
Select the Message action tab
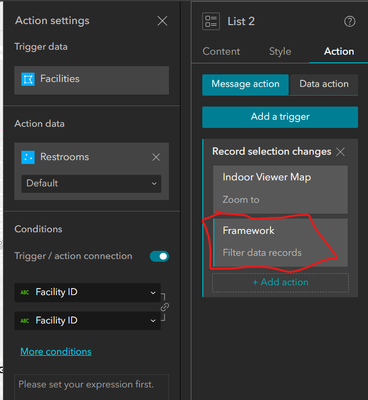(x=245, y=84)
